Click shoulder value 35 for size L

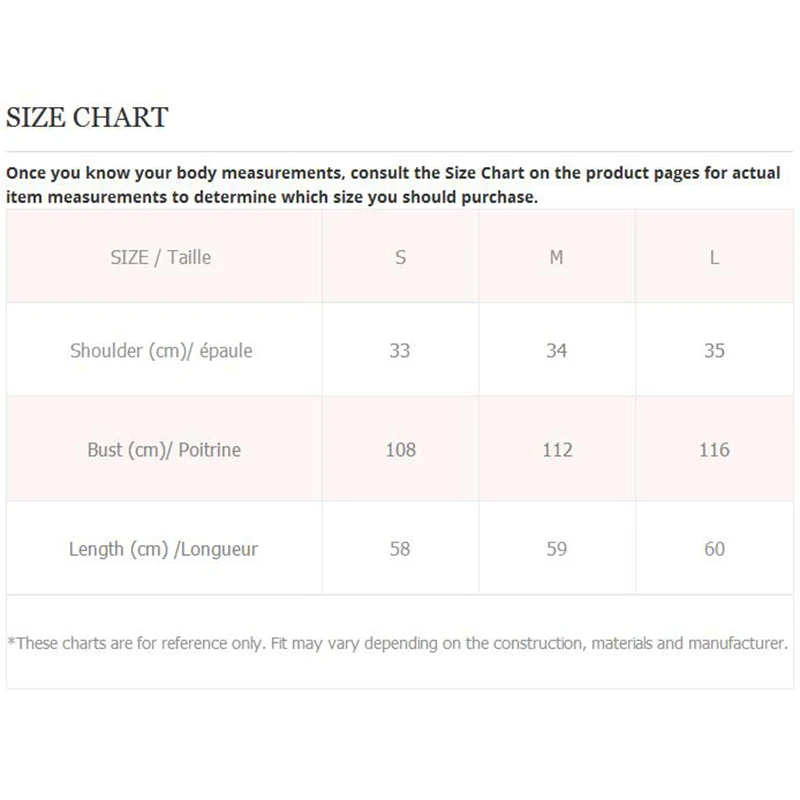click(714, 351)
